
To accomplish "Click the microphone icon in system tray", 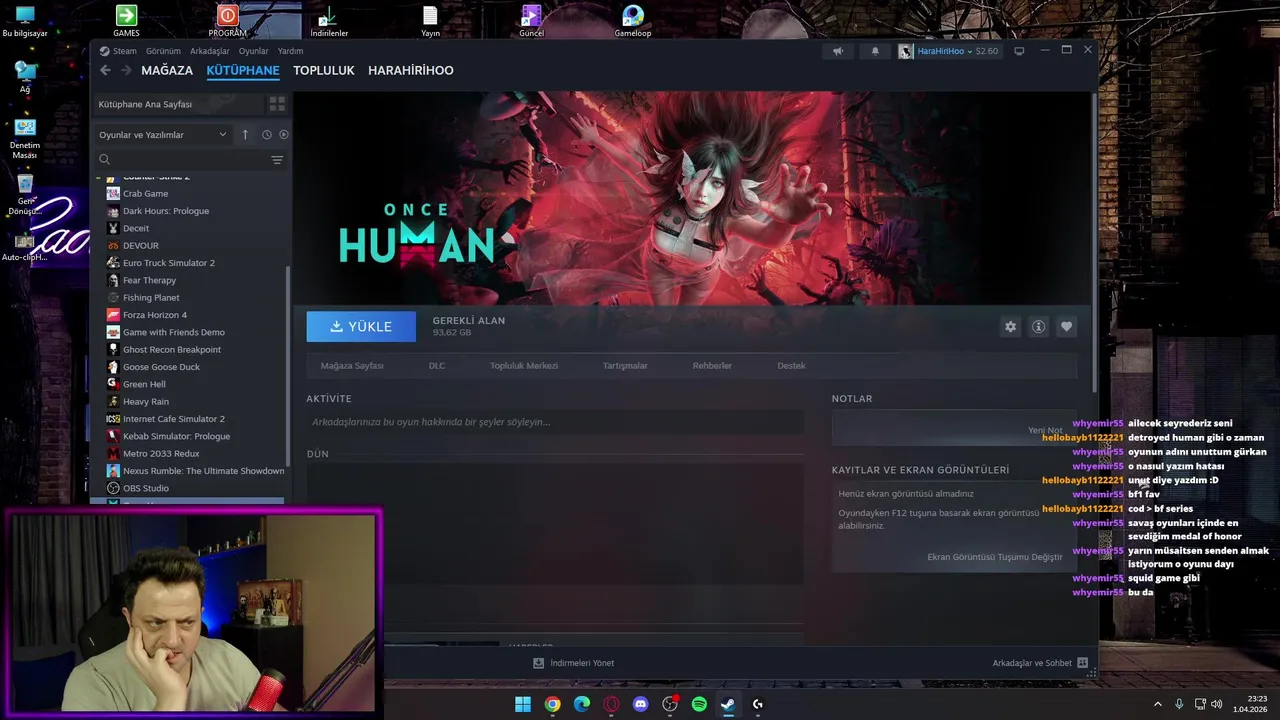I will click(x=1179, y=704).
